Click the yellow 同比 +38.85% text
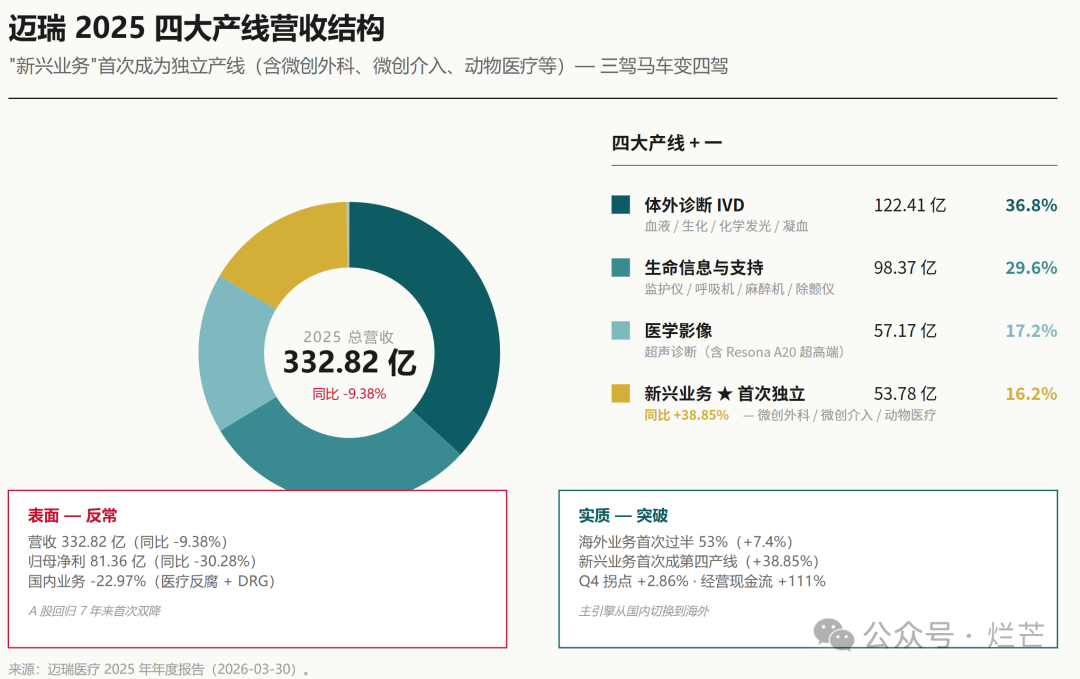 click(x=686, y=415)
